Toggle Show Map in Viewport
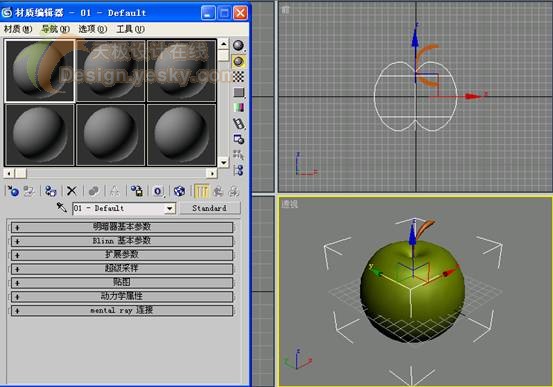 pyautogui.click(x=180, y=191)
